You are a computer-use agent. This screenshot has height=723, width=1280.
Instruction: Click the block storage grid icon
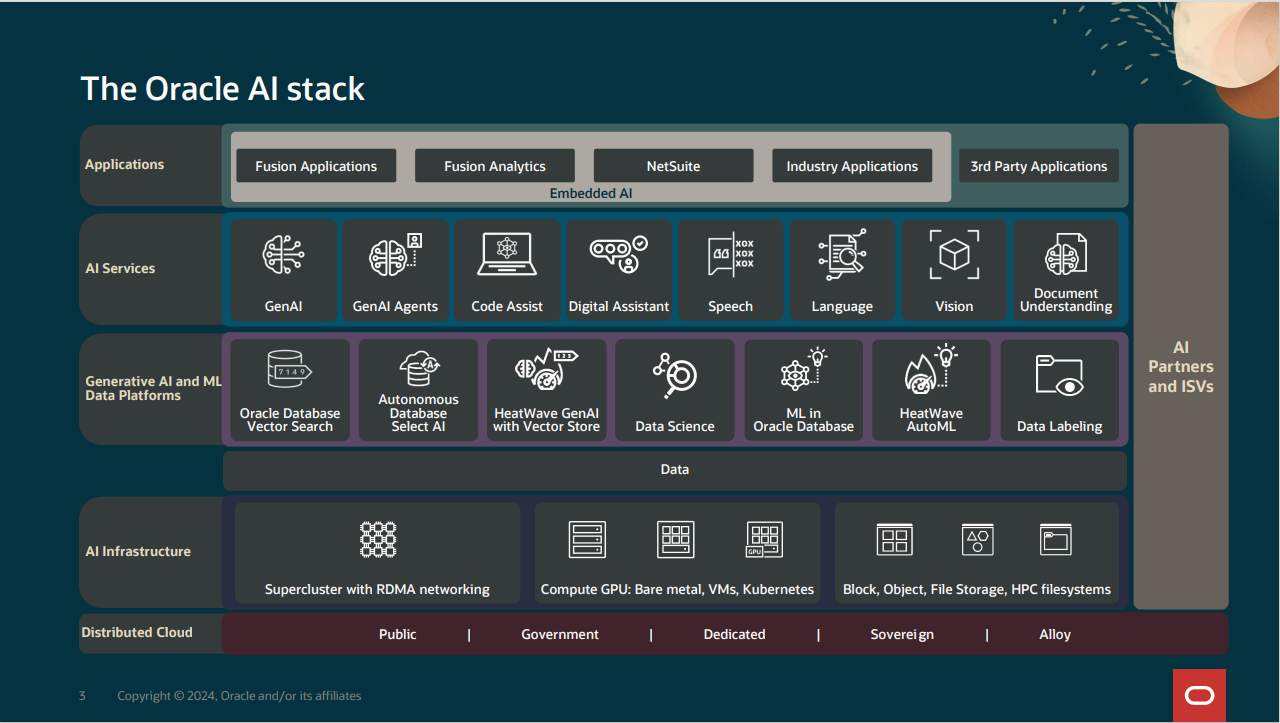point(895,540)
